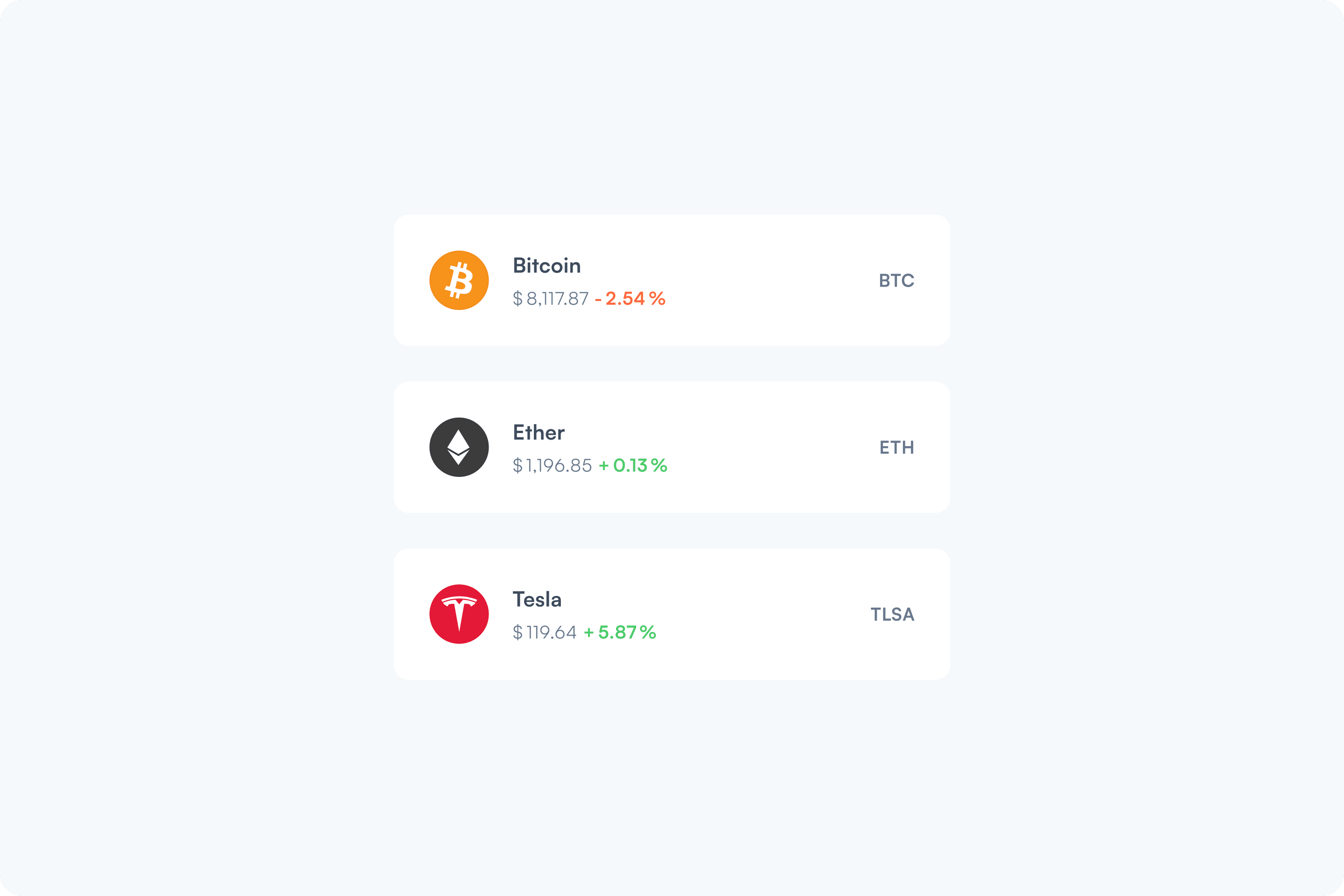
Task: Open the Tesla asset name
Action: point(537,599)
